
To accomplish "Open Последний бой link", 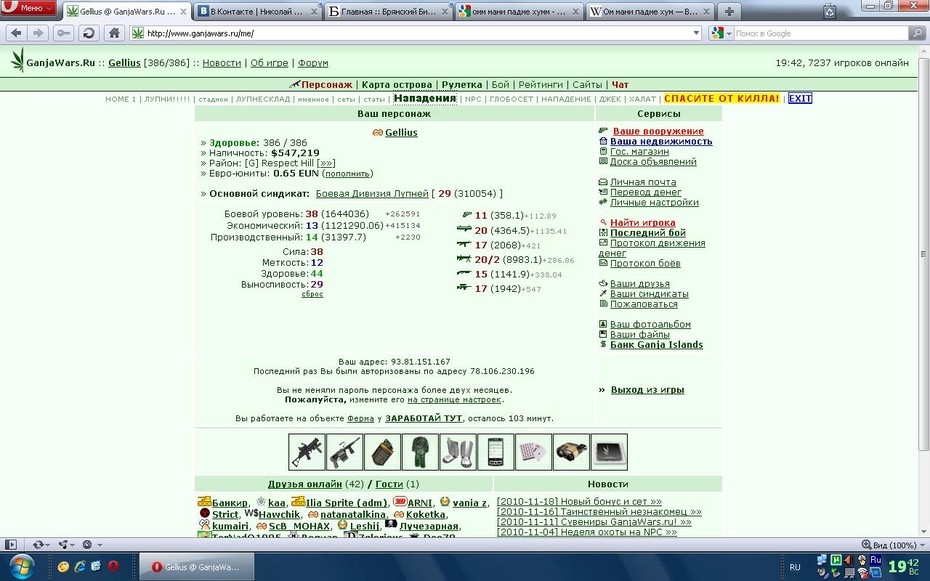I will pos(648,233).
